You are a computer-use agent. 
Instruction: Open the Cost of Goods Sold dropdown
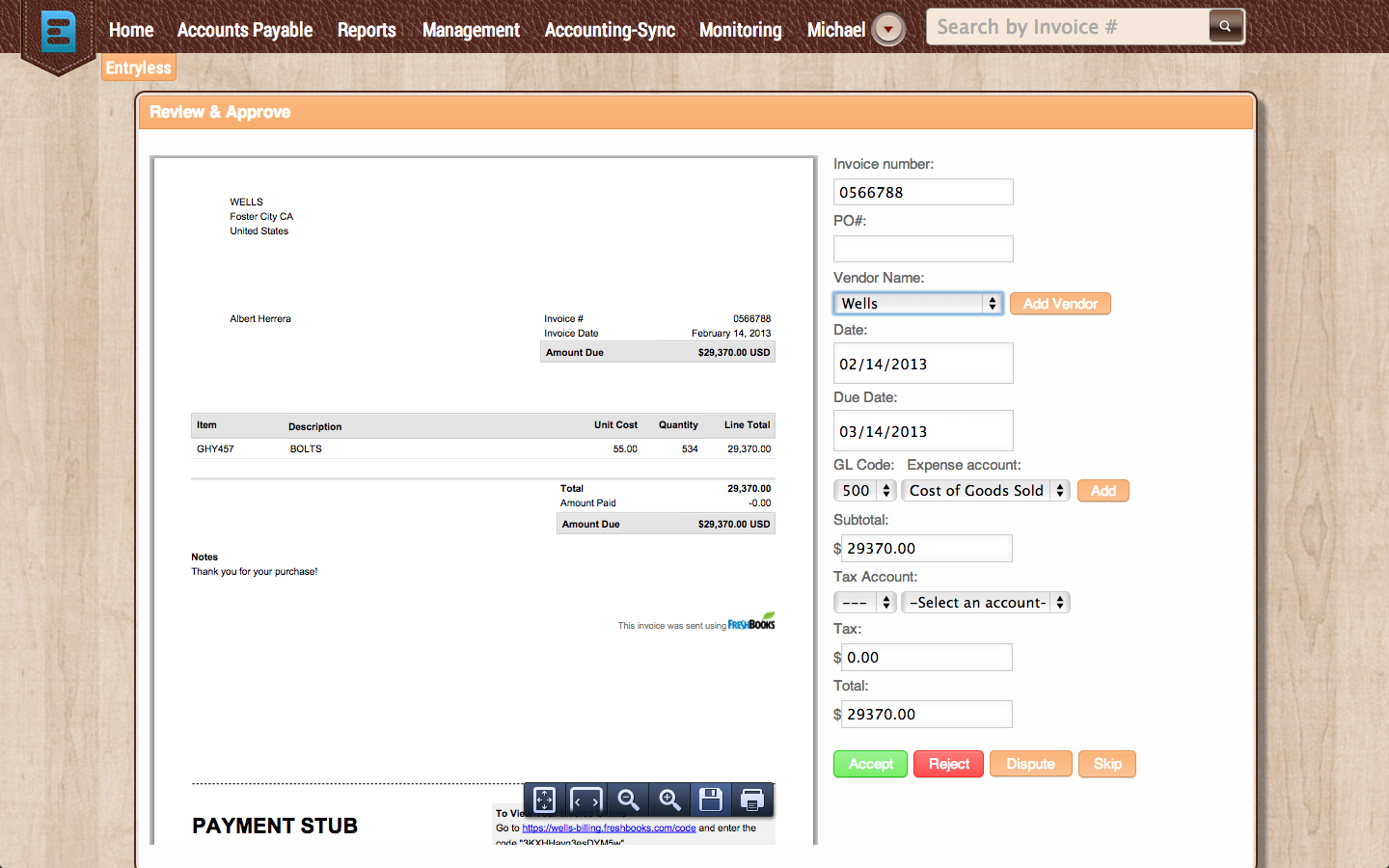(x=986, y=490)
